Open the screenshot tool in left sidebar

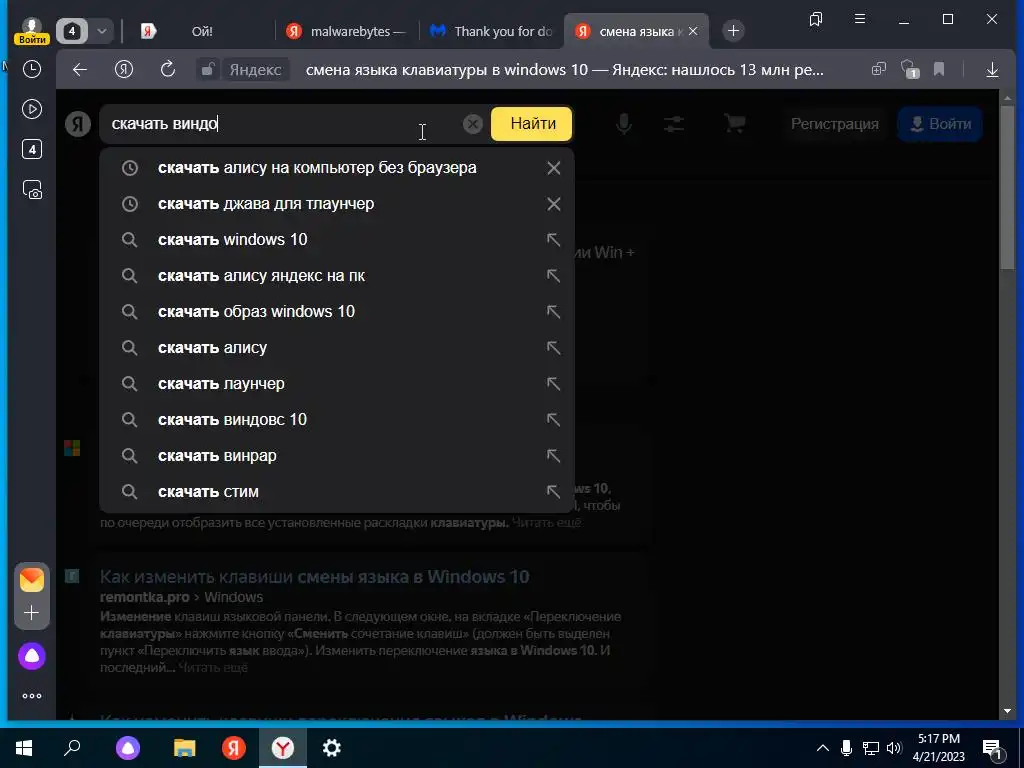tap(31, 190)
